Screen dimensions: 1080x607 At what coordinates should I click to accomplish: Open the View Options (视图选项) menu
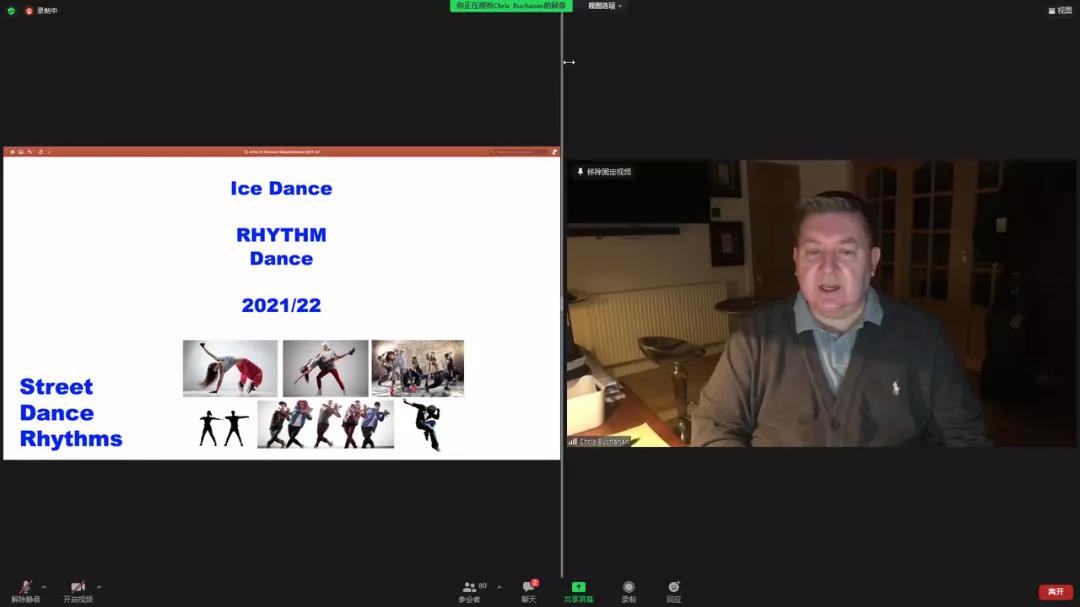pyautogui.click(x=604, y=6)
